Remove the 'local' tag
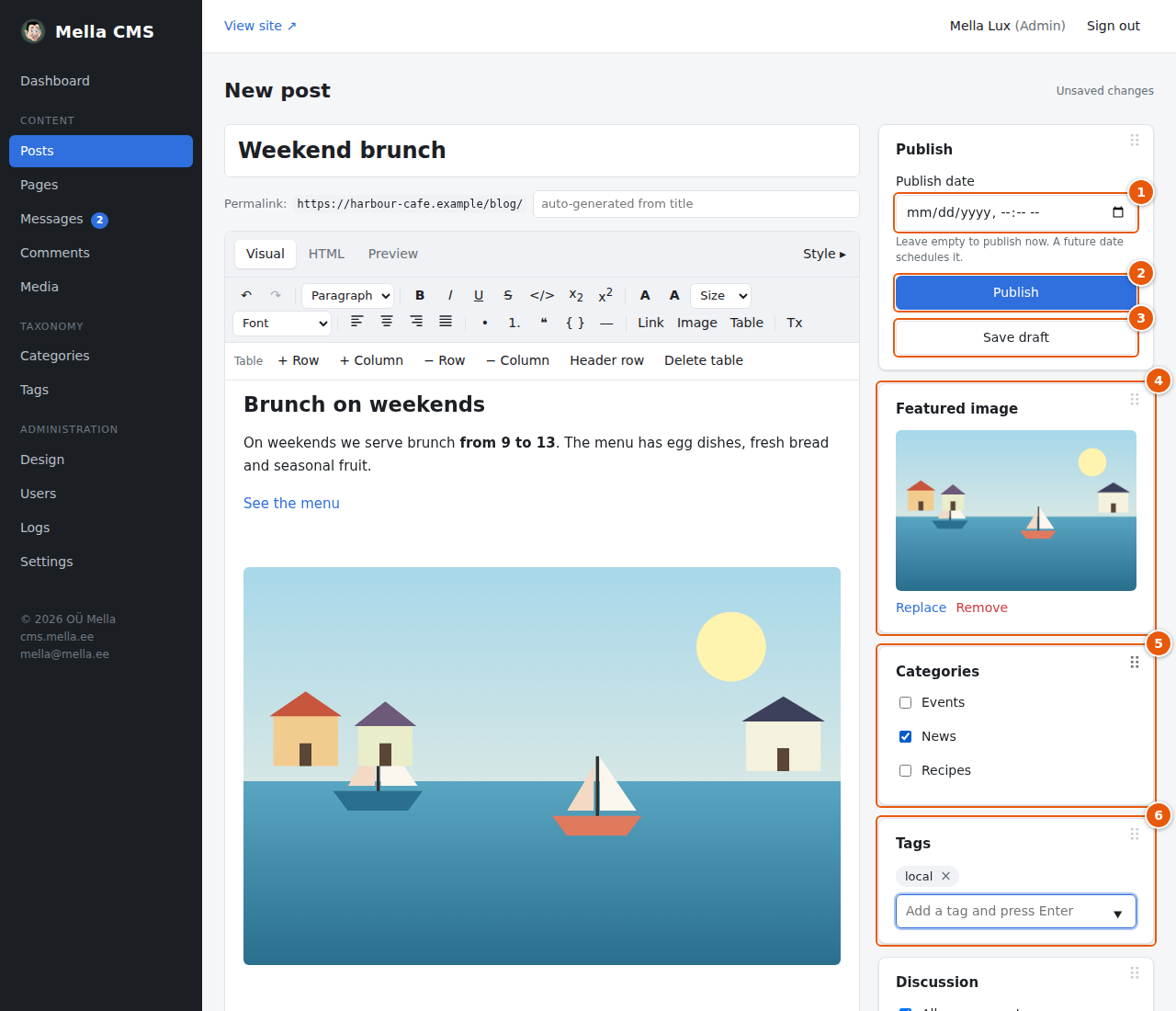 [945, 876]
